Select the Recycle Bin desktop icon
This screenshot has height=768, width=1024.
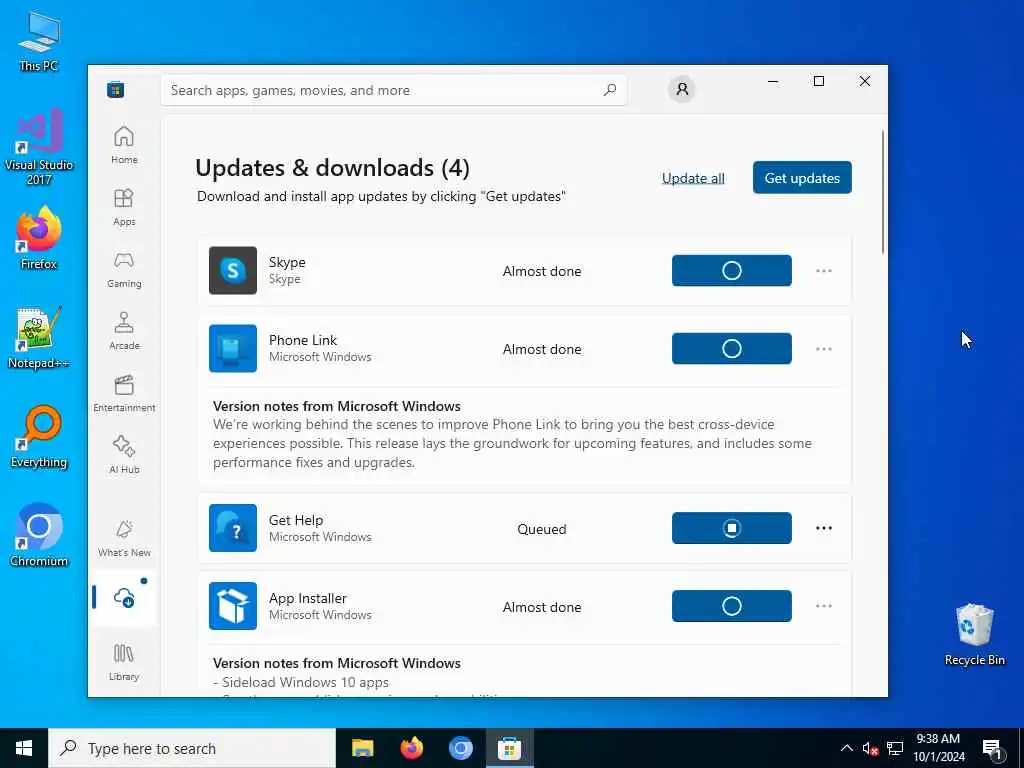tap(974, 635)
